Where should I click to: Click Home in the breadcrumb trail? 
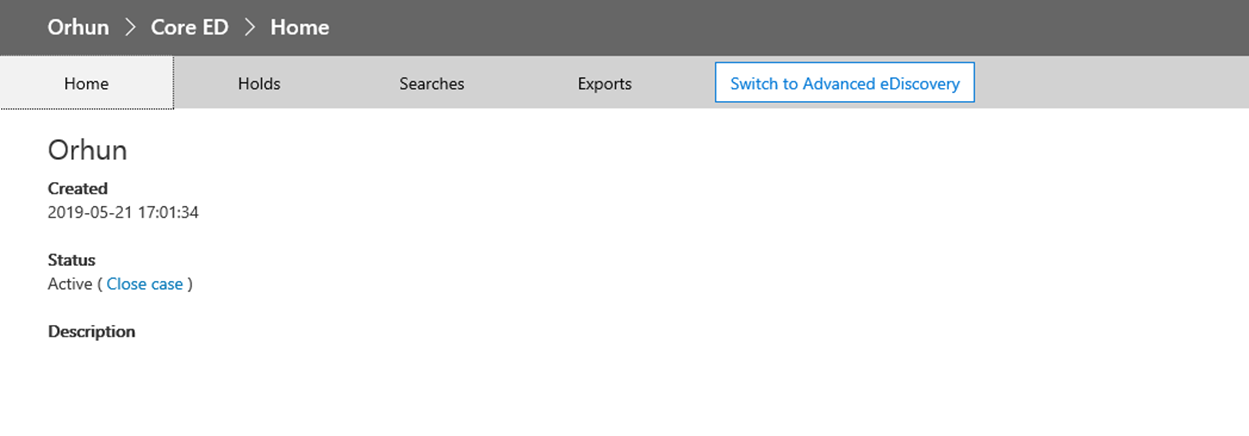(x=300, y=27)
